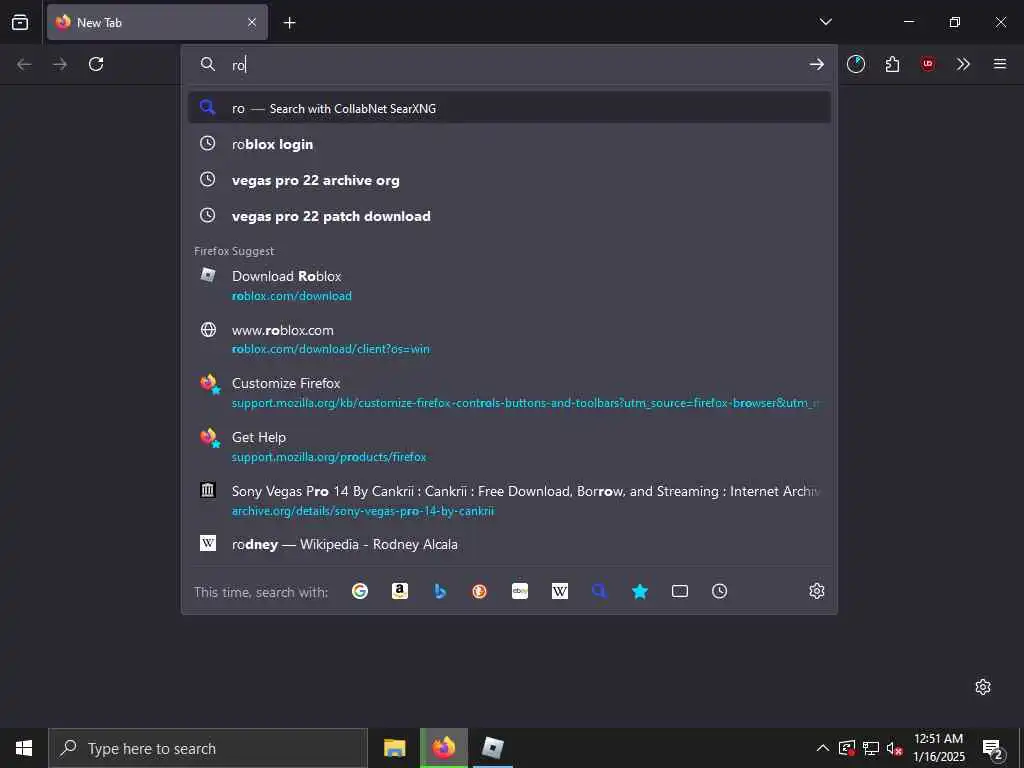Image resolution: width=1024 pixels, height=768 pixels.
Task: Open the Firefox View button in tab bar
Action: click(20, 22)
